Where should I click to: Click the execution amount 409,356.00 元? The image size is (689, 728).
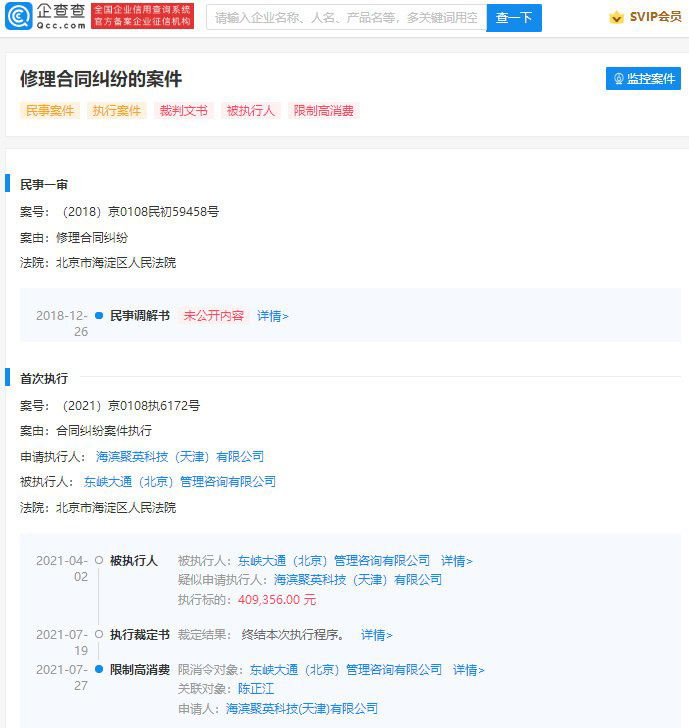coord(277,599)
